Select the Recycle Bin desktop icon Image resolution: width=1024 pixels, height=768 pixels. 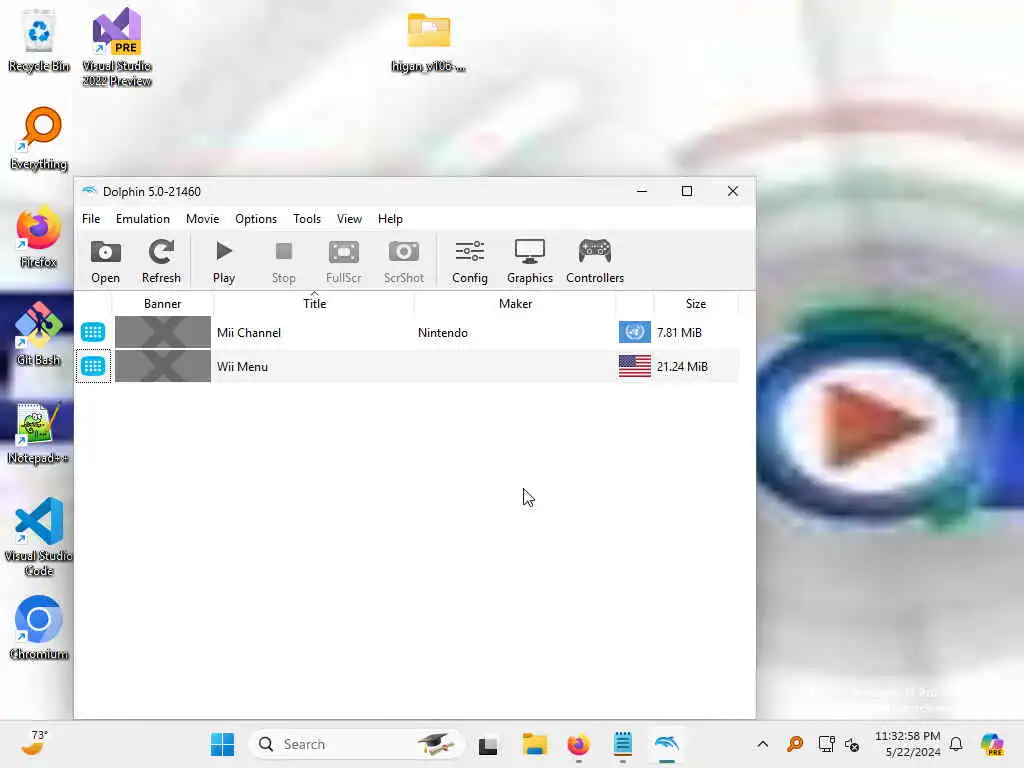(x=39, y=40)
